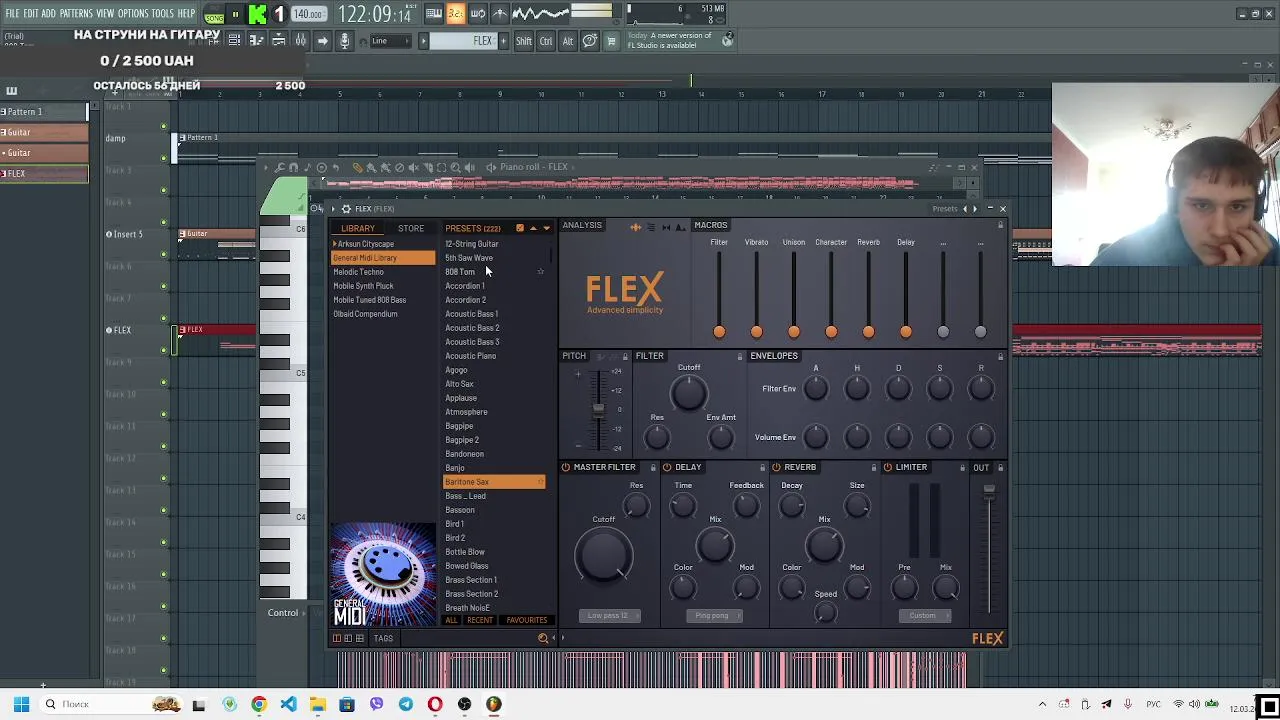This screenshot has width=1280, height=720.
Task: Click the orange step sequencer 3.2 icon
Action: click(455, 14)
